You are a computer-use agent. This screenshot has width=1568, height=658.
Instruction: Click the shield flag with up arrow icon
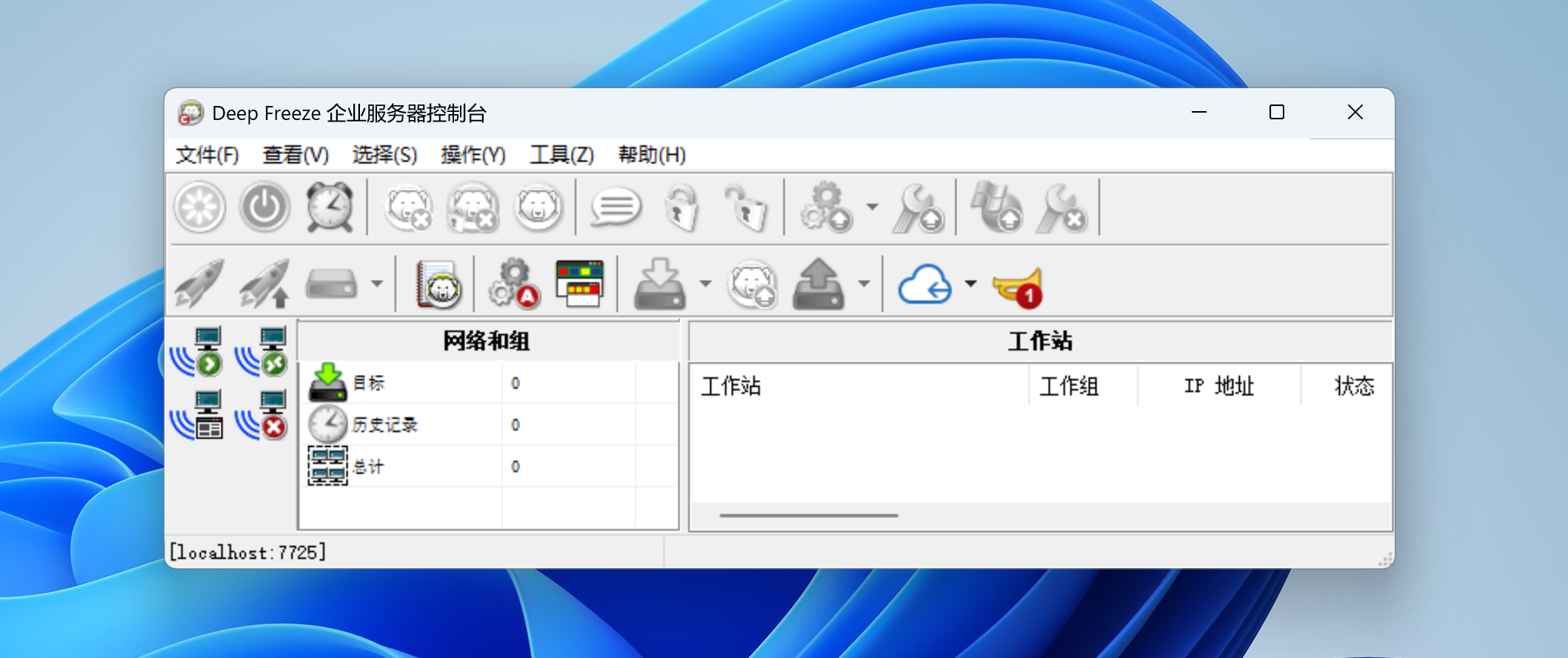(x=997, y=207)
